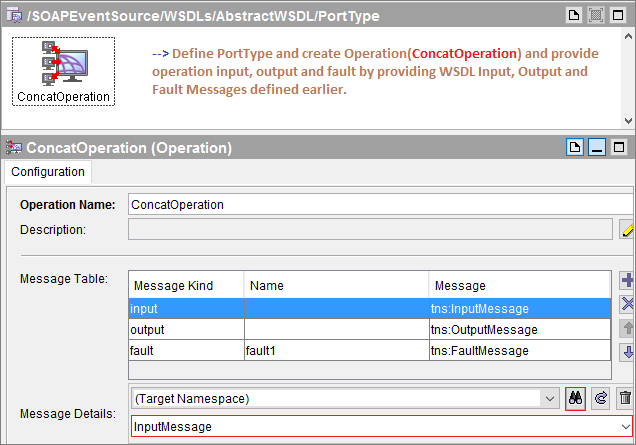The height and width of the screenshot is (445, 636).
Task: Click the refresh icon beside the binoculars
Action: click(600, 398)
